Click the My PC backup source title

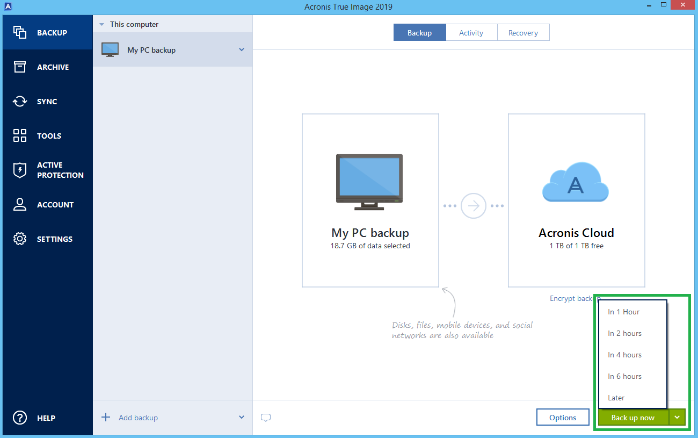pyautogui.click(x=370, y=233)
